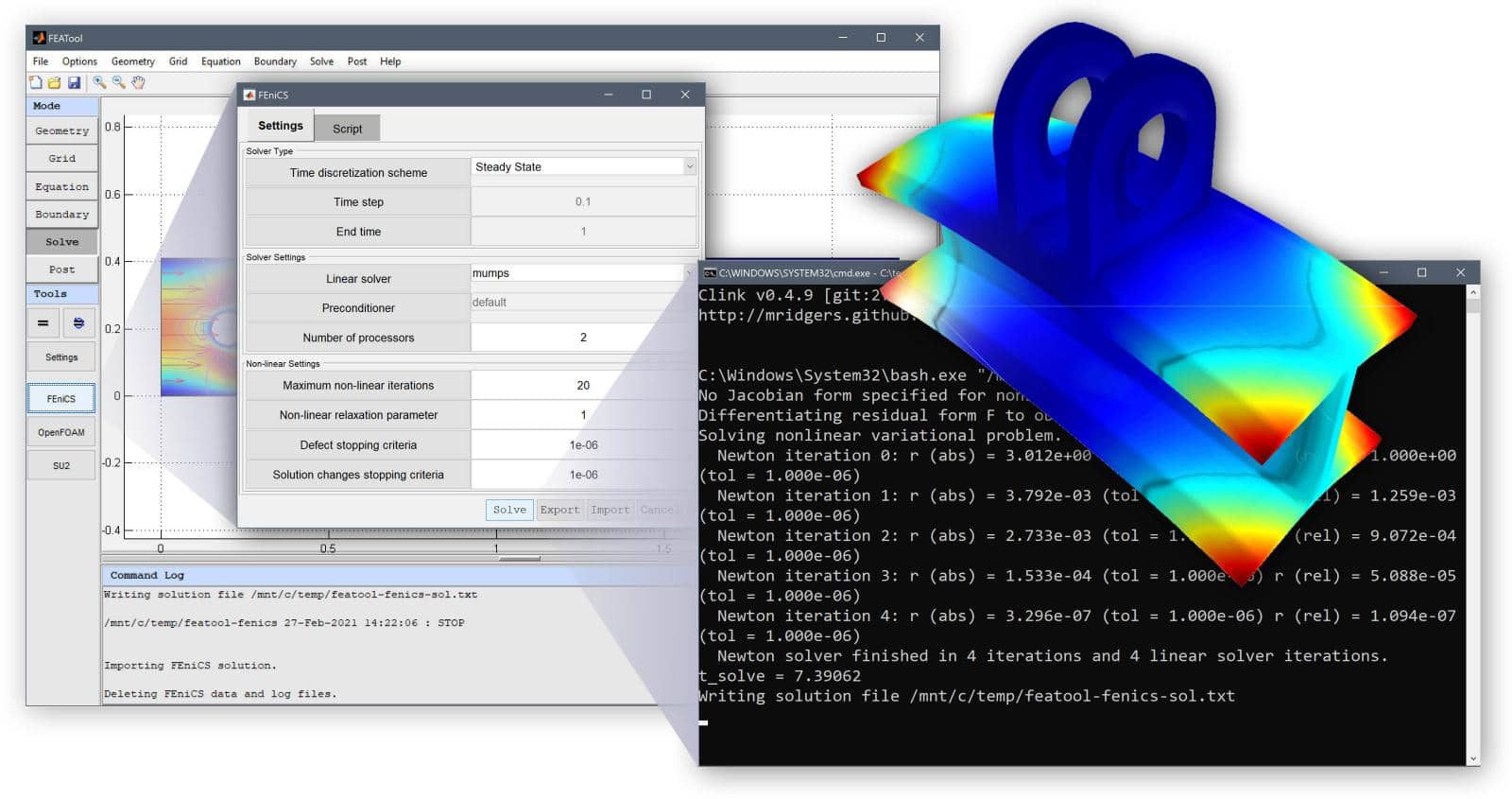Toggle the Solve mode button
The width and height of the screenshot is (1512, 799).
62,242
